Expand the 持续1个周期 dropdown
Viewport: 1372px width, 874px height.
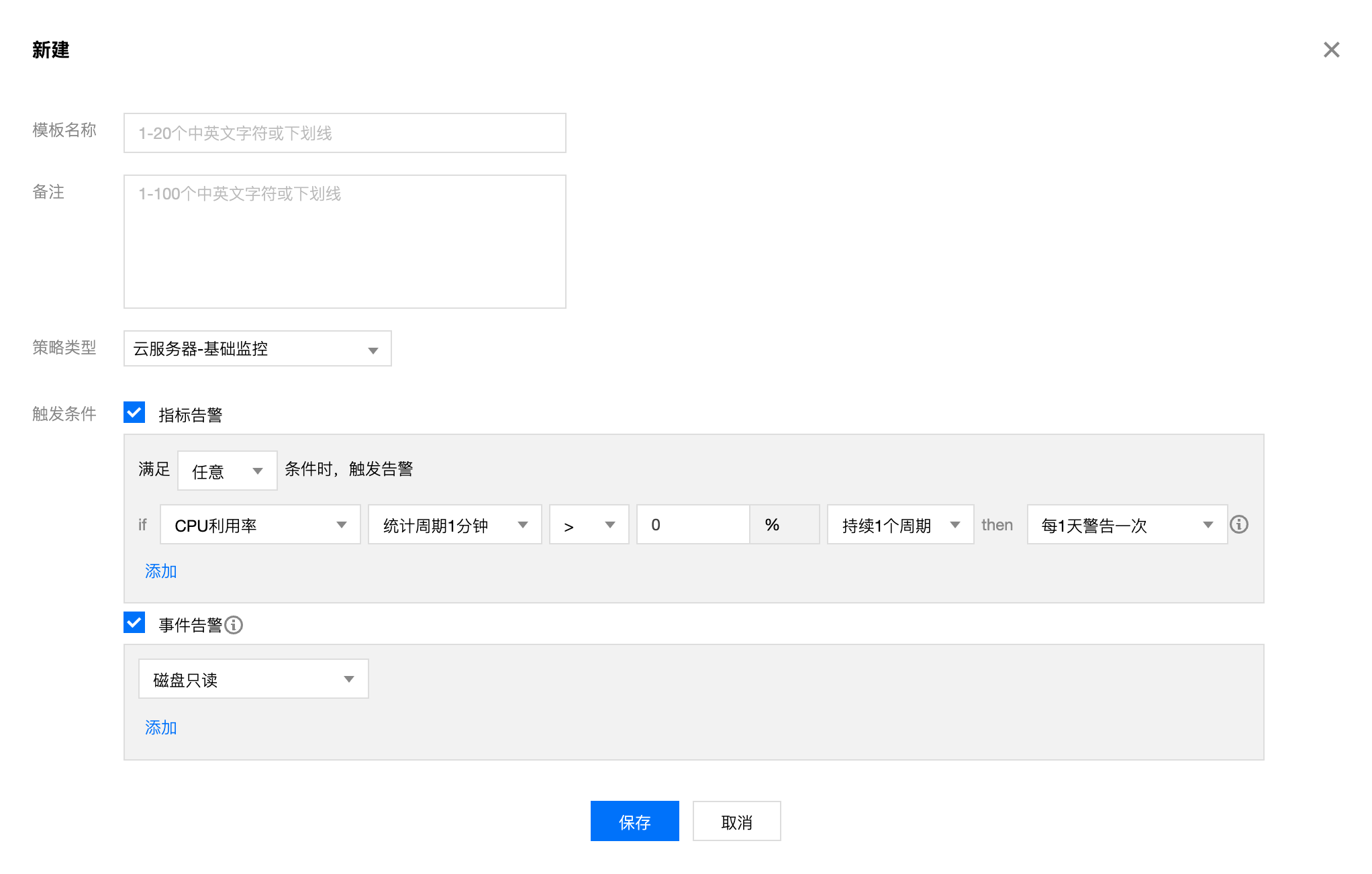coord(899,524)
